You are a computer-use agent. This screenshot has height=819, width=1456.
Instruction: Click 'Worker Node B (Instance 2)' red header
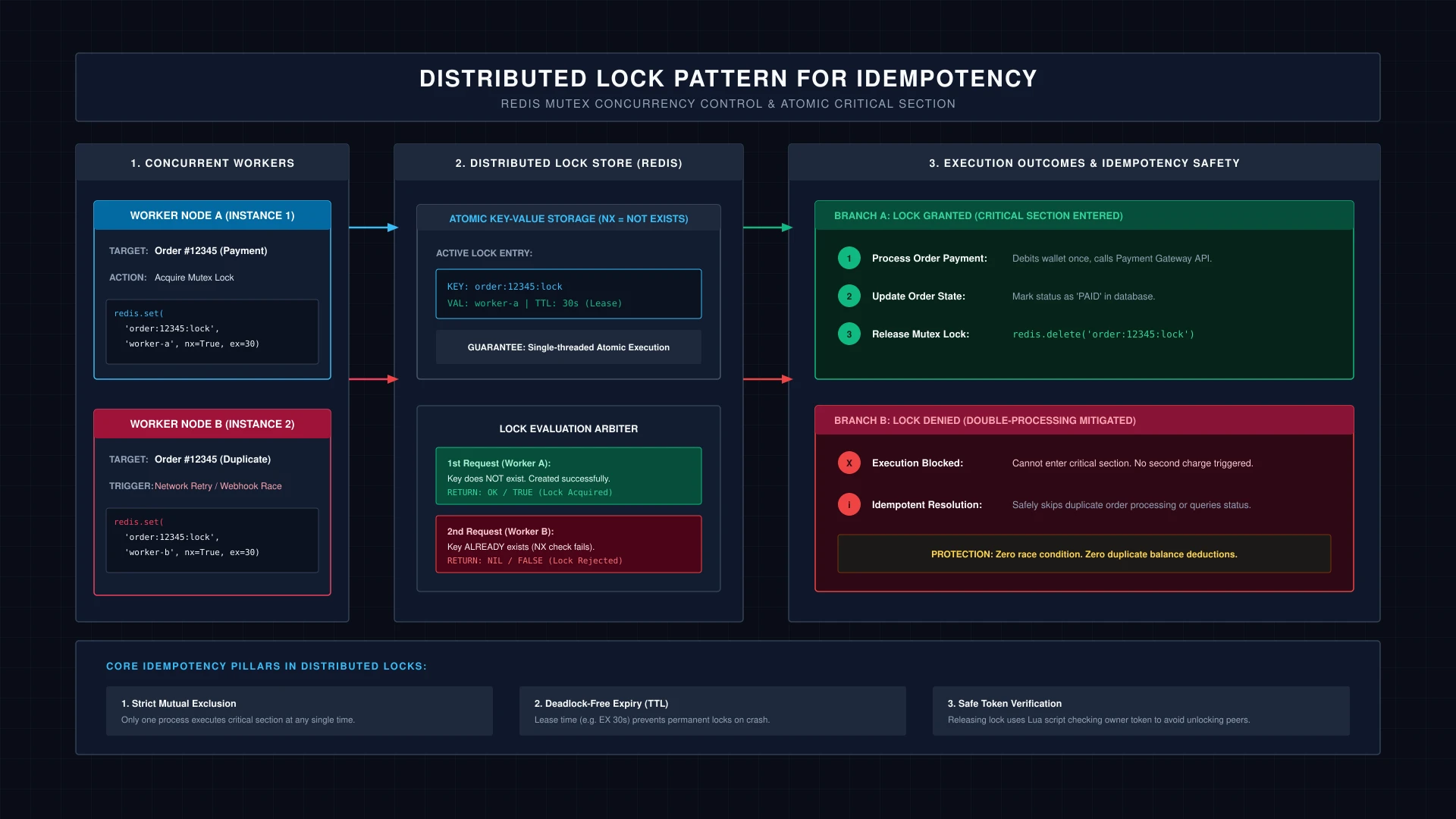coord(212,424)
